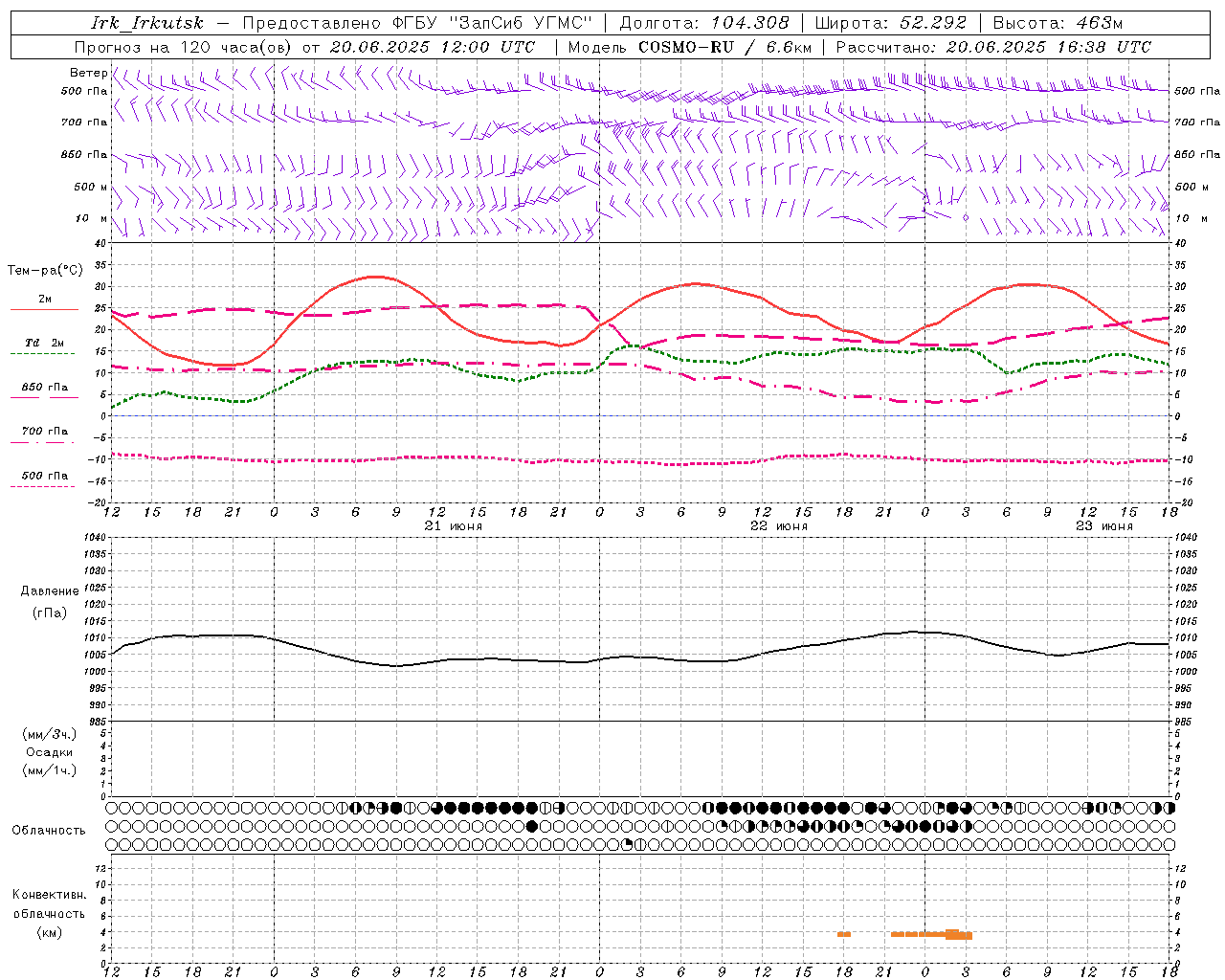1225x980 pixels.
Task: Click the solid red 2м legend line sample
Action: click(44, 310)
